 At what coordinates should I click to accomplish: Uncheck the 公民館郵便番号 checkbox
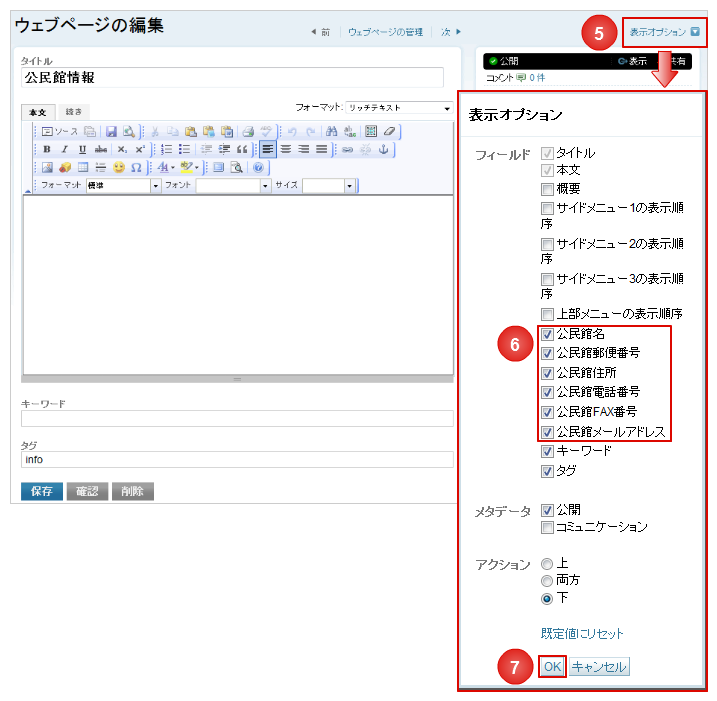click(x=547, y=353)
